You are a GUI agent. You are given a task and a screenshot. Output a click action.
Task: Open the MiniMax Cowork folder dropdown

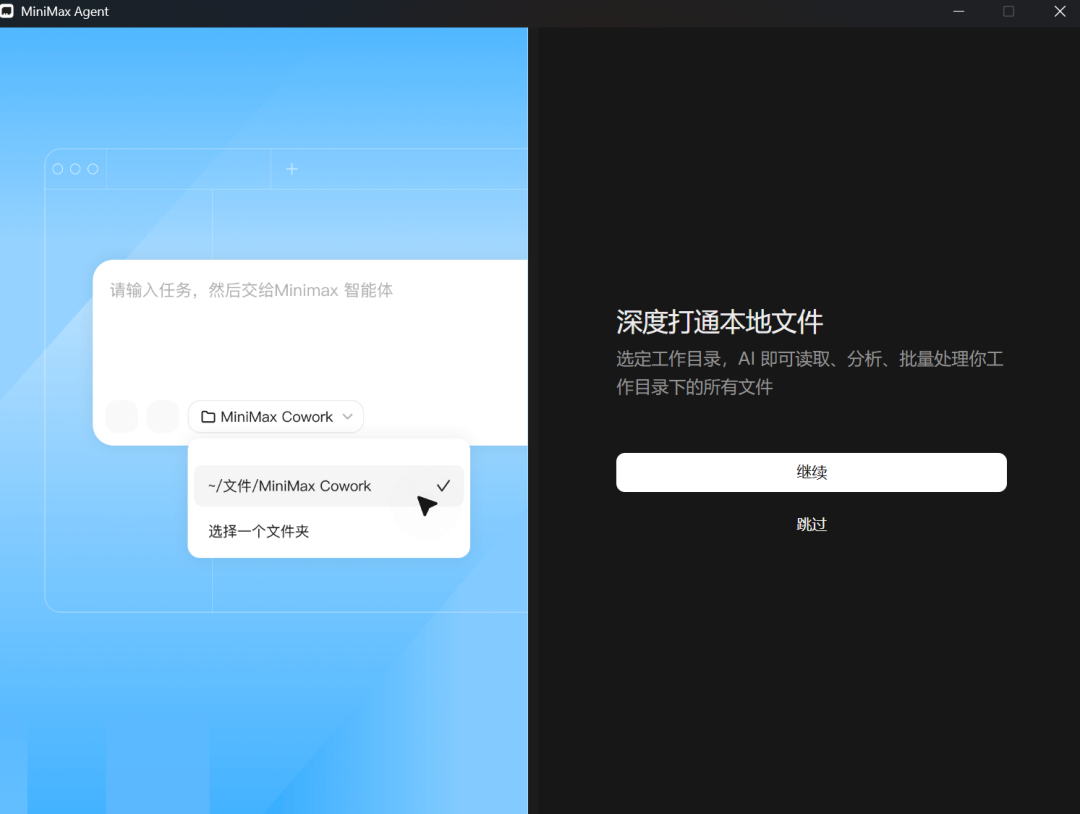point(275,416)
